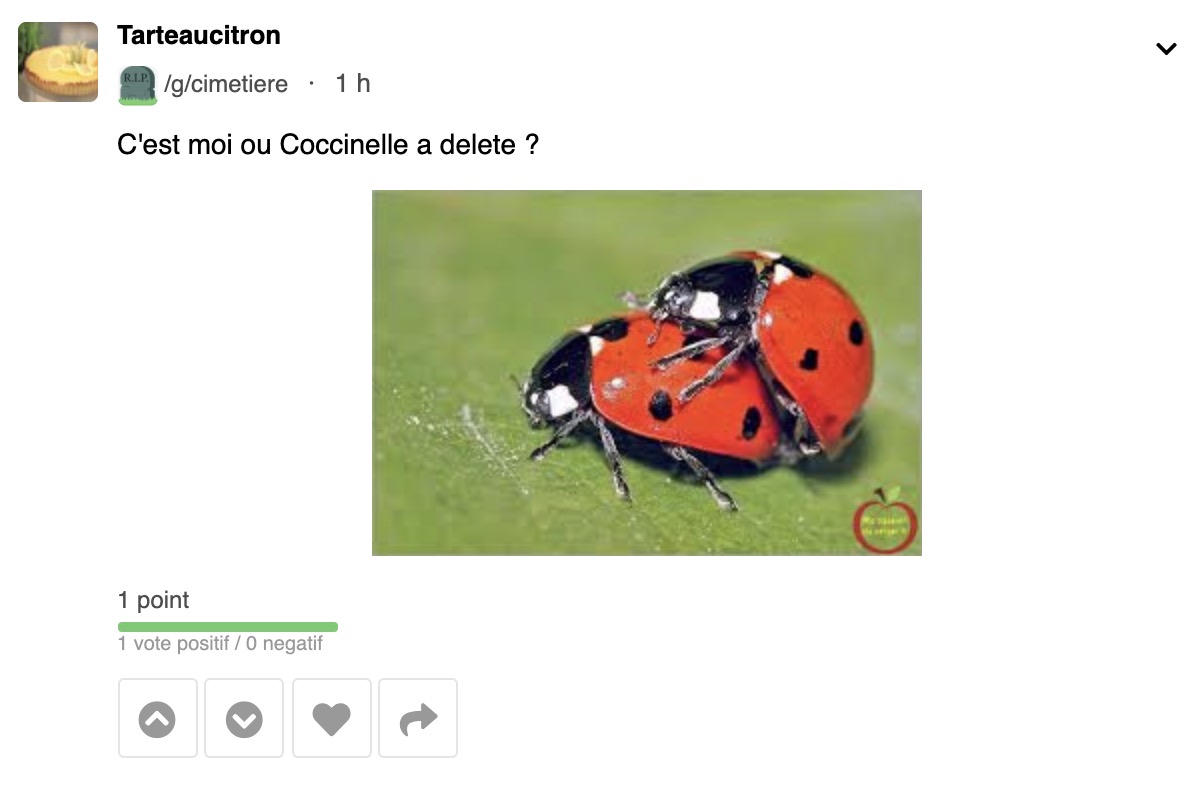Enlarge the ladybugs photo thumbnail

647,373
